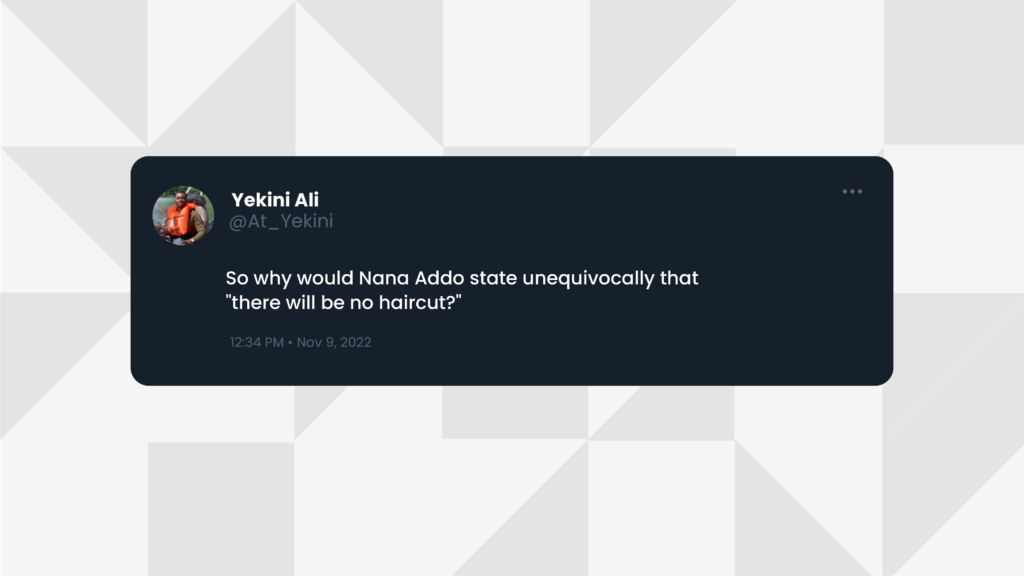Click the word "that" ending the first line

679,278
